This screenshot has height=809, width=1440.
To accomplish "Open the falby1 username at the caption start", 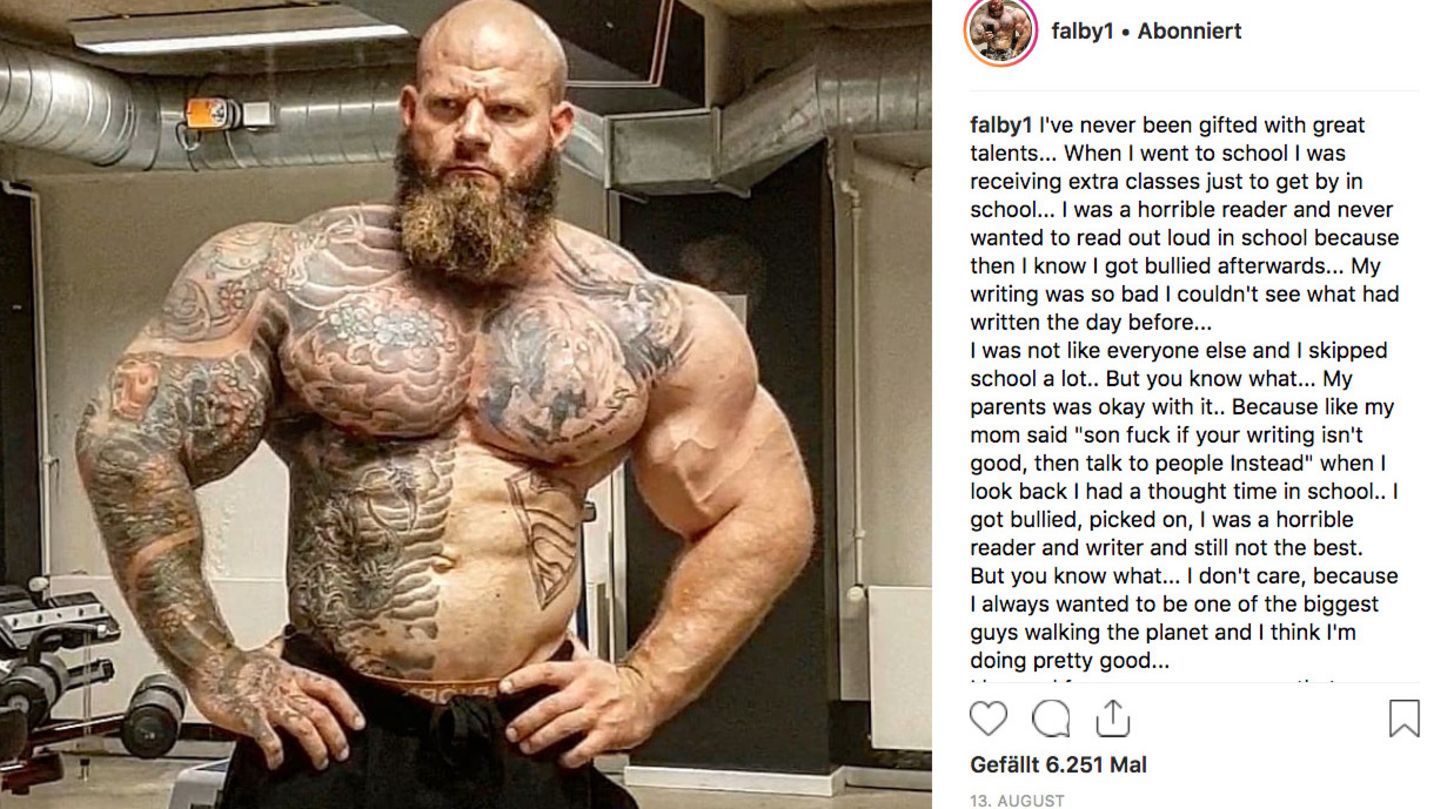I will (1001, 125).
